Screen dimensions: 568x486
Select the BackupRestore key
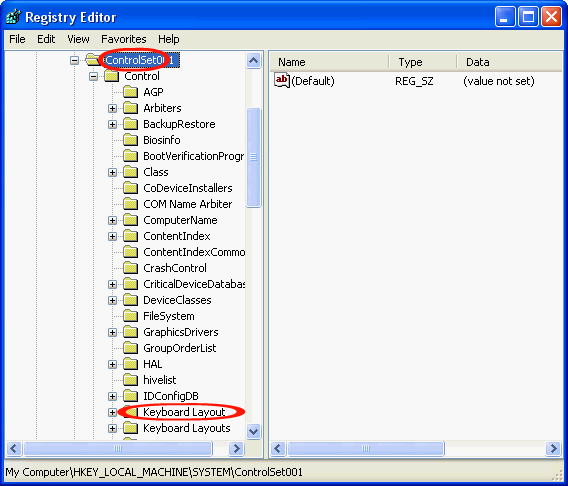(x=179, y=124)
